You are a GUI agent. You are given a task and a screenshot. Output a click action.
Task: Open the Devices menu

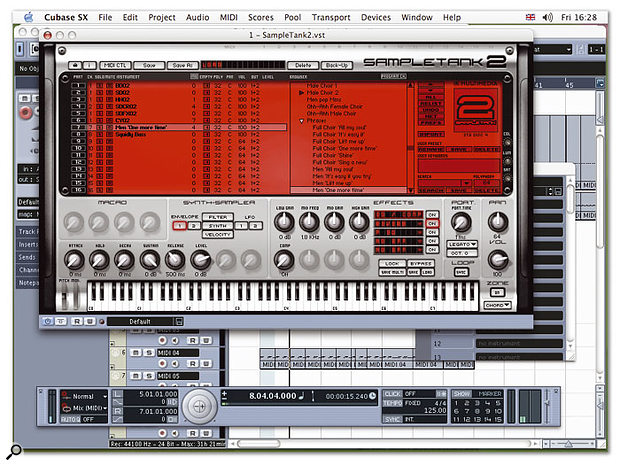[x=376, y=17]
